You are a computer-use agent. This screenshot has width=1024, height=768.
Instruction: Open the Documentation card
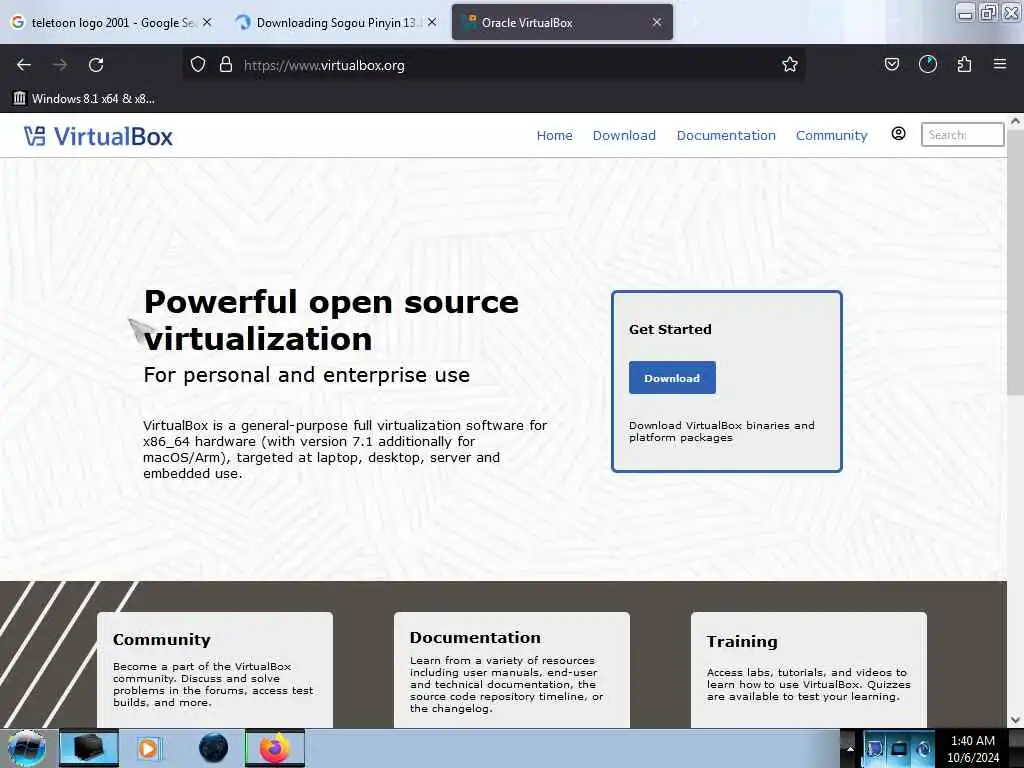pos(511,669)
